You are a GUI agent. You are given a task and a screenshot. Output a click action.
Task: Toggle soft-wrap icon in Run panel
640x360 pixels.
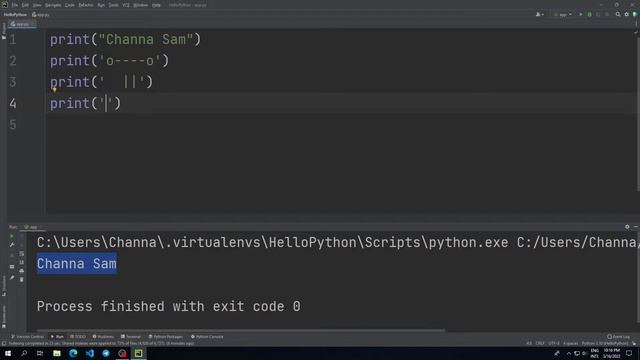click(x=22, y=254)
